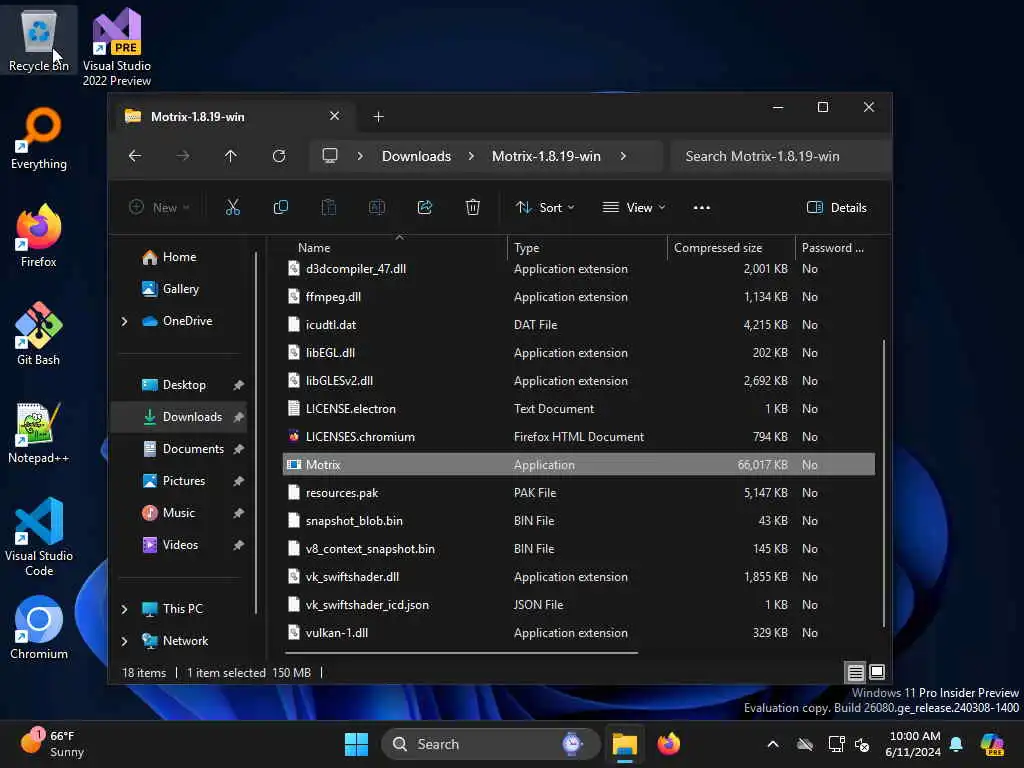Switch to details list view icon
The height and width of the screenshot is (768, 1024).
point(856,671)
